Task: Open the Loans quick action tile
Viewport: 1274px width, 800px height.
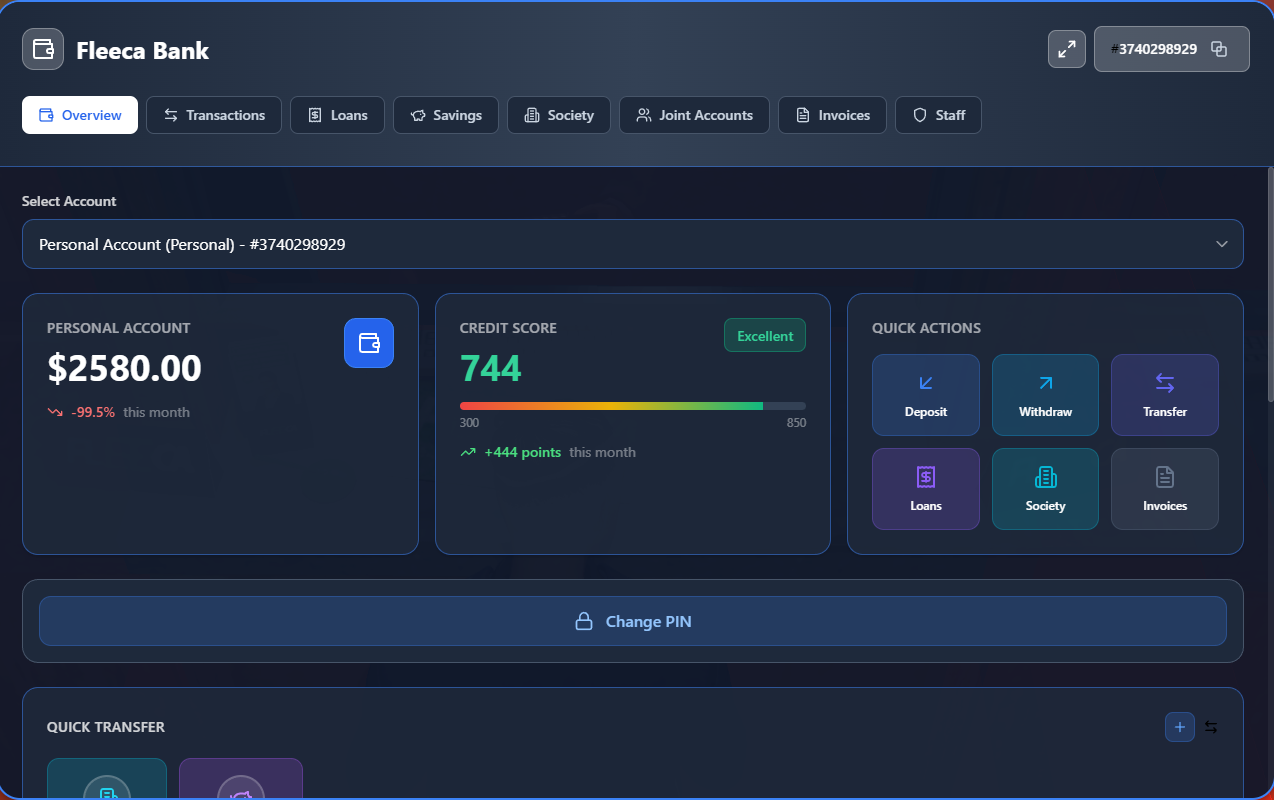Action: click(x=926, y=489)
